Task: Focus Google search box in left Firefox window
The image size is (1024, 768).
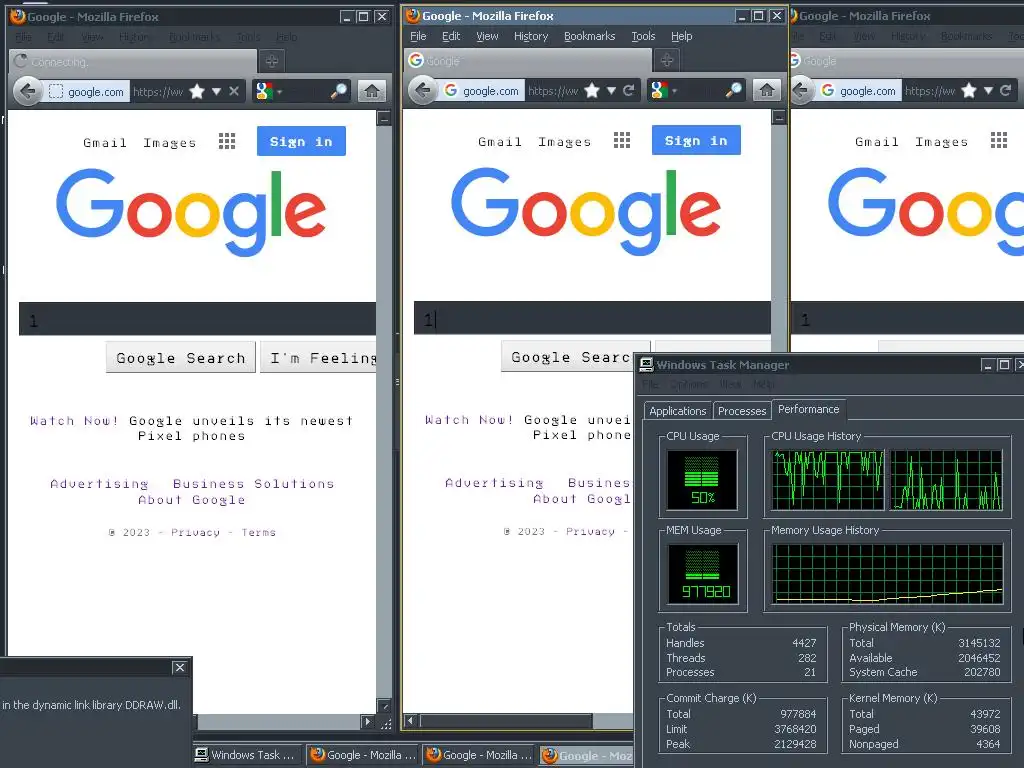Action: point(197,319)
